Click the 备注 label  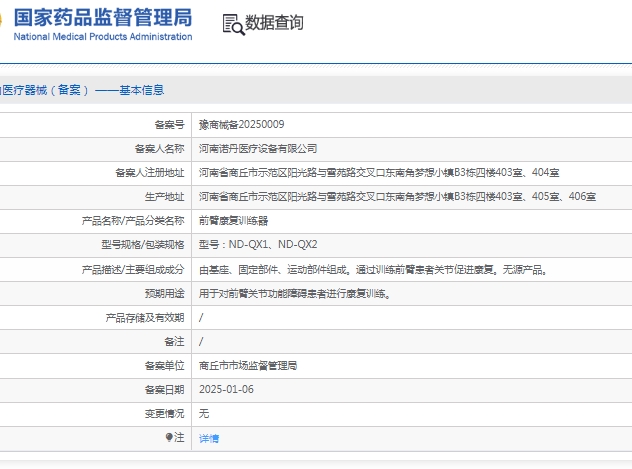point(175,342)
